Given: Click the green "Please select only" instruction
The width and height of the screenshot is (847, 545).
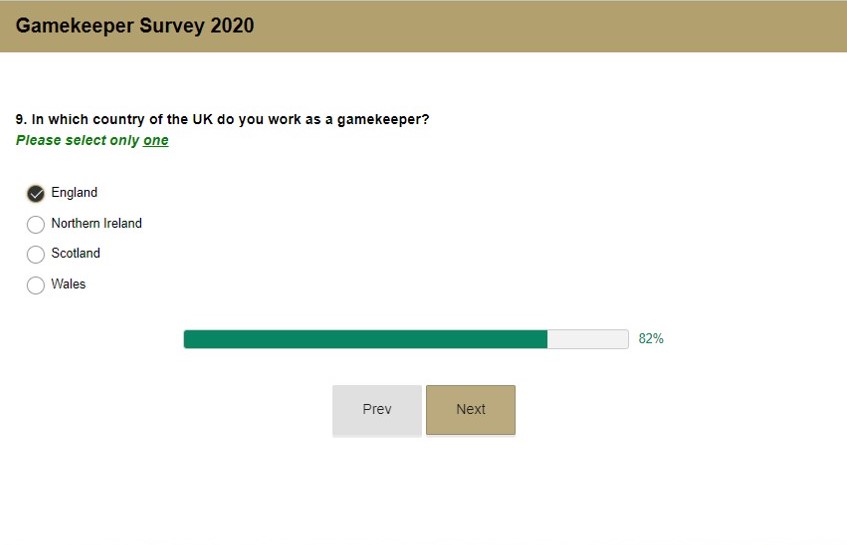Looking at the screenshot, I should [77, 141].
